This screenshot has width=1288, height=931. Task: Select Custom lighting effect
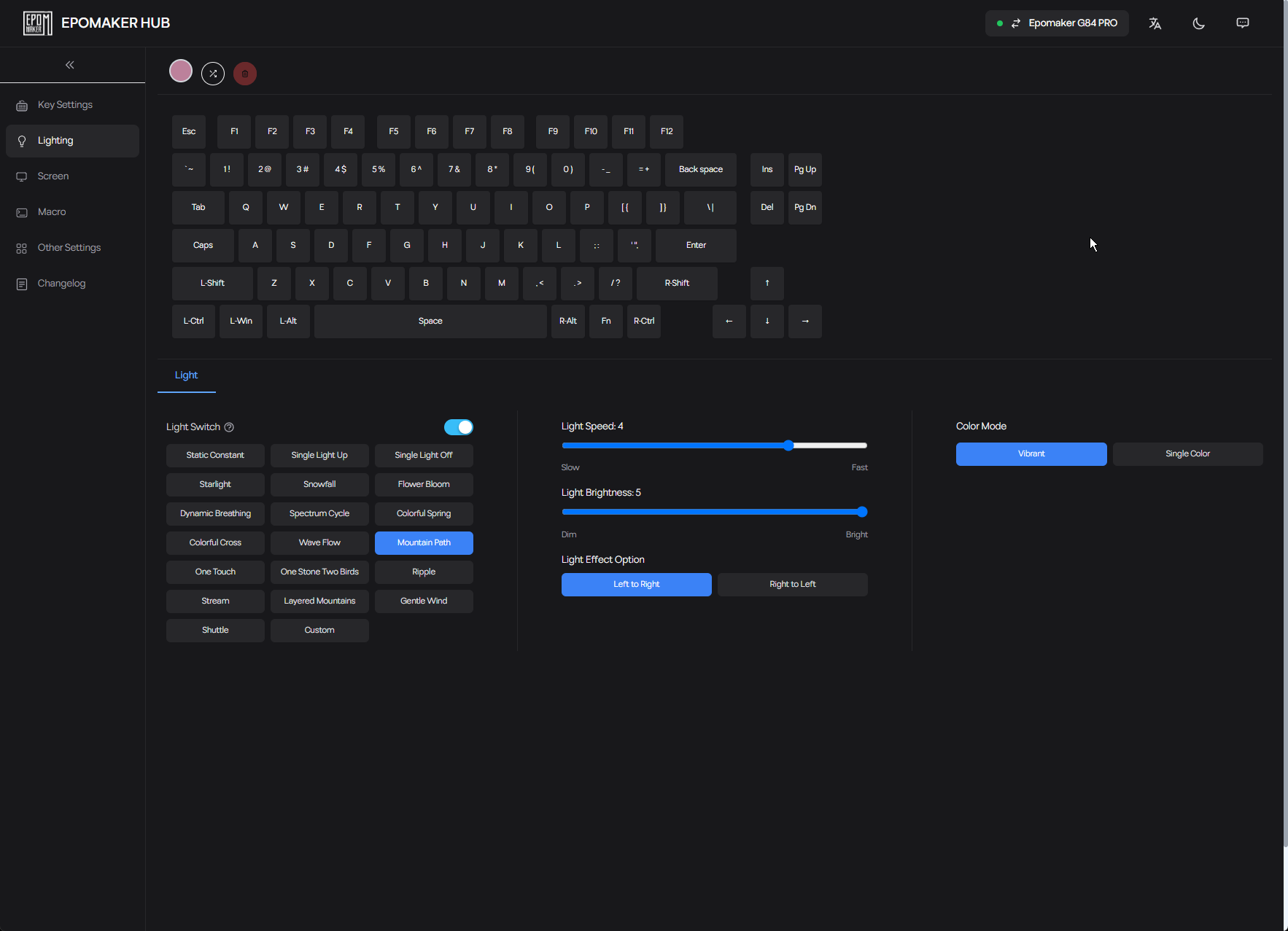pyautogui.click(x=319, y=631)
